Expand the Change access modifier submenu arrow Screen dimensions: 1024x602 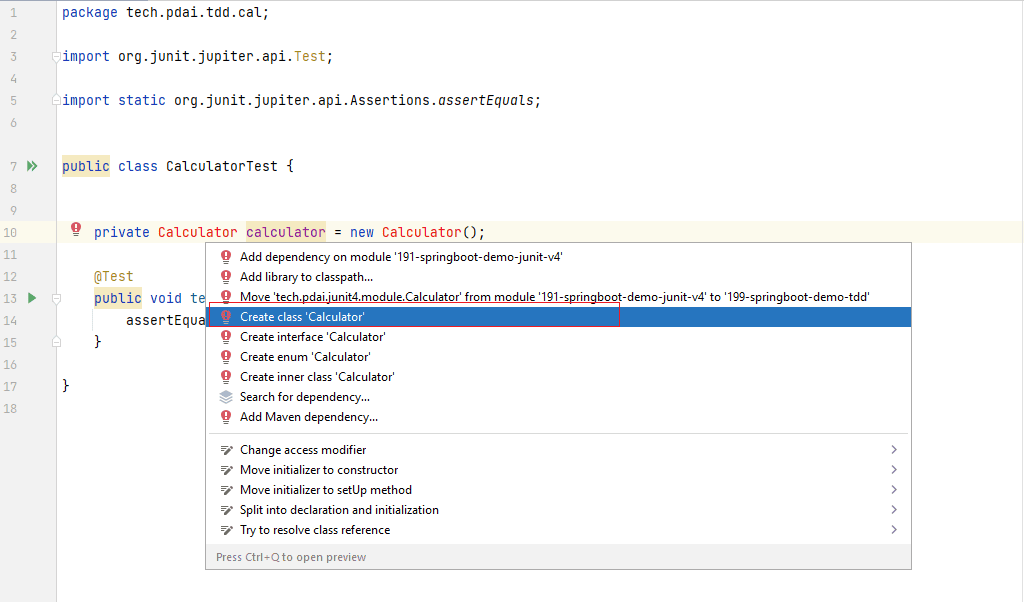(894, 450)
